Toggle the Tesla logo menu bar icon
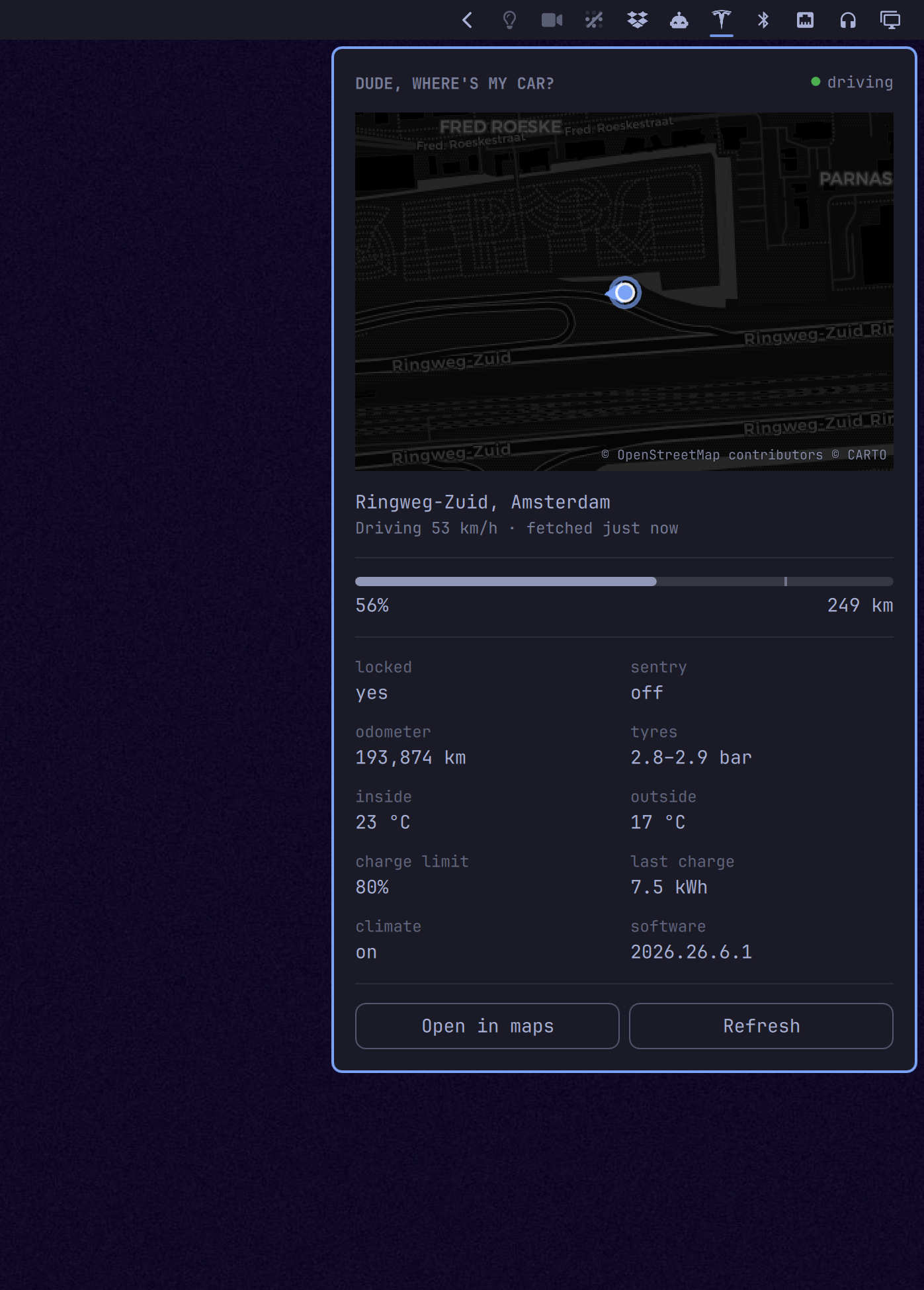Image resolution: width=924 pixels, height=1290 pixels. coord(722,20)
